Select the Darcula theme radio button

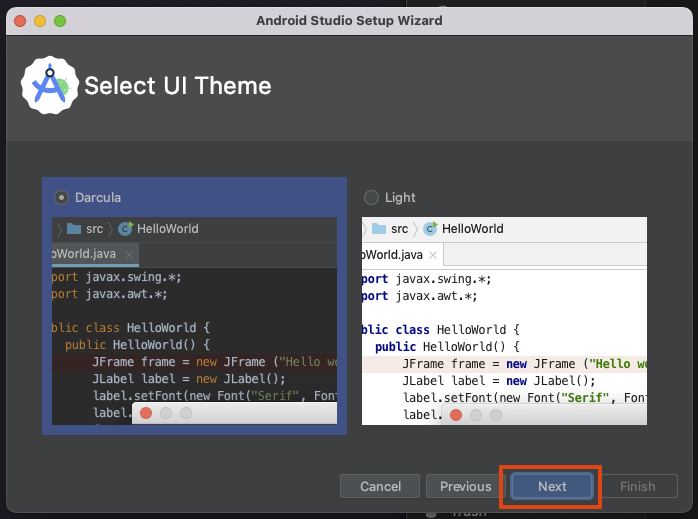61,197
